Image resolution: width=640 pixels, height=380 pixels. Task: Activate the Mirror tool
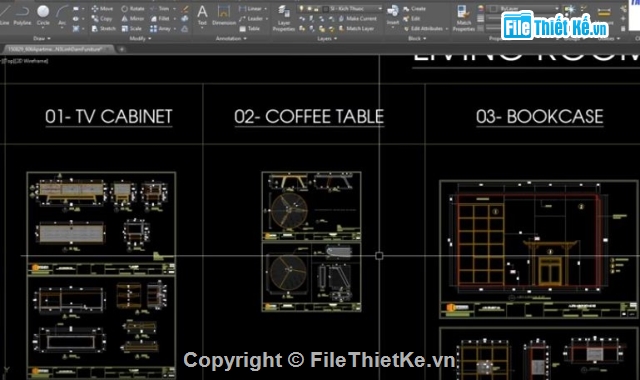[133, 18]
